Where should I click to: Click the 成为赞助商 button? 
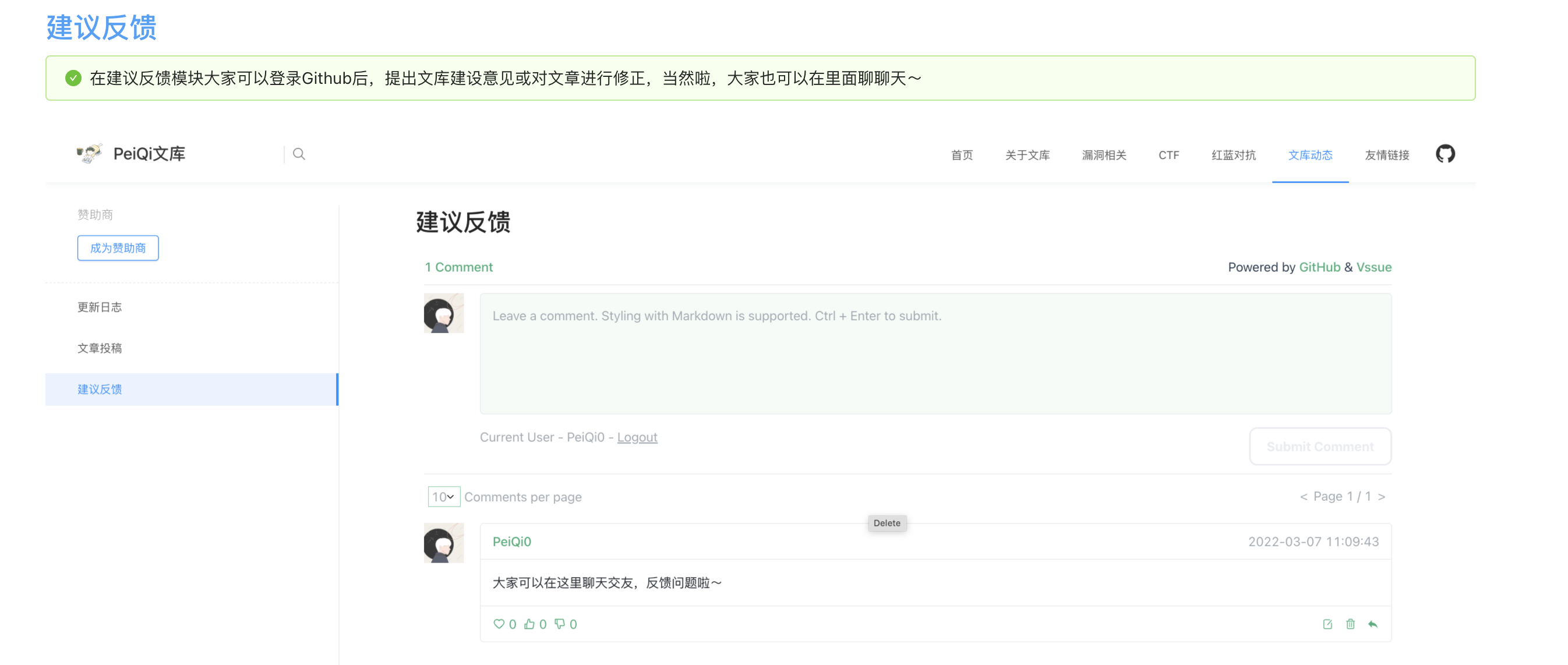pos(118,248)
